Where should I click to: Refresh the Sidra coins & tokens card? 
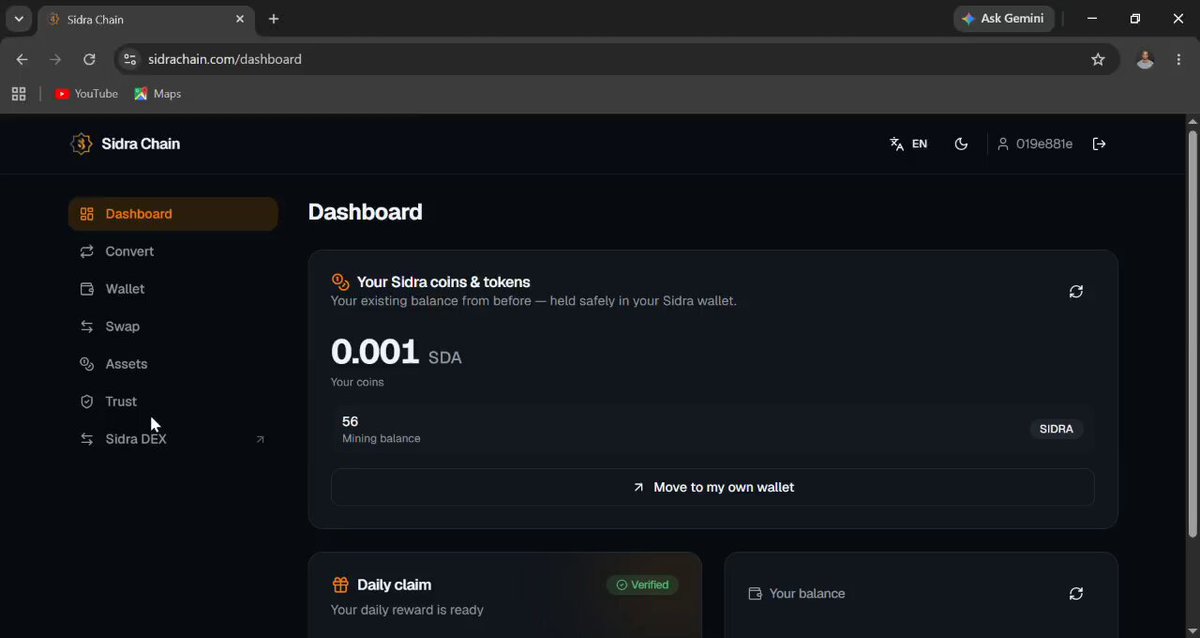pos(1076,291)
